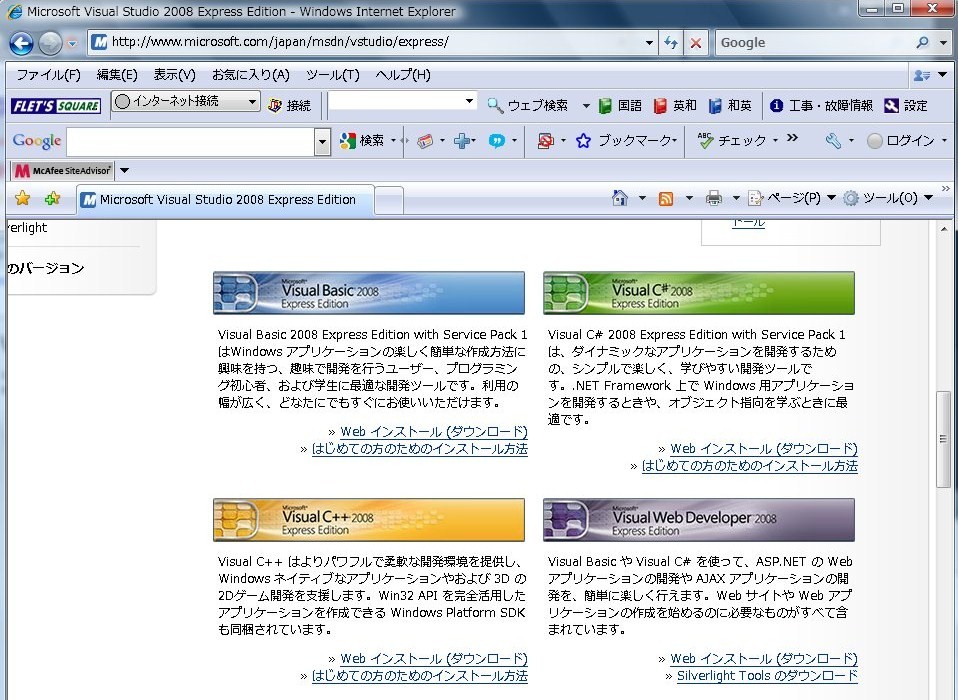Open the 英和 dictionary icon
Image resolution: width=958 pixels, height=700 pixels.
click(x=660, y=106)
